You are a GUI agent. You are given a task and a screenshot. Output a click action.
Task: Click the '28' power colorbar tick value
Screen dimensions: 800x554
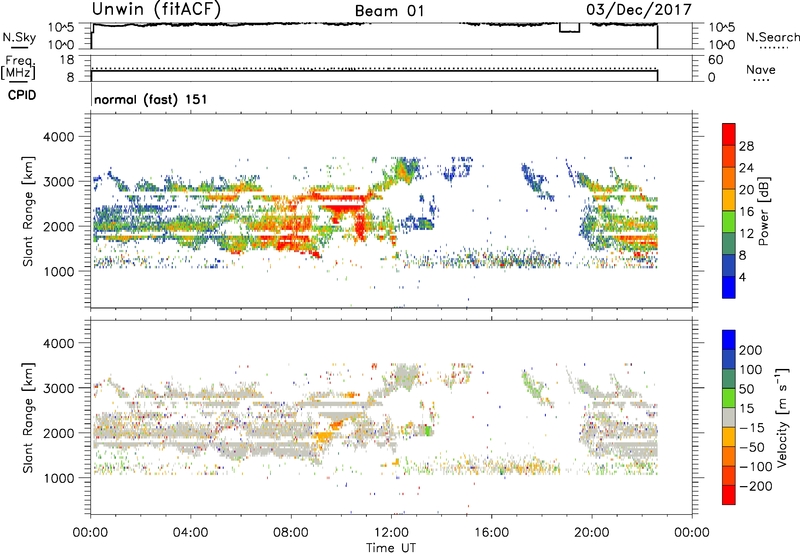[746, 146]
